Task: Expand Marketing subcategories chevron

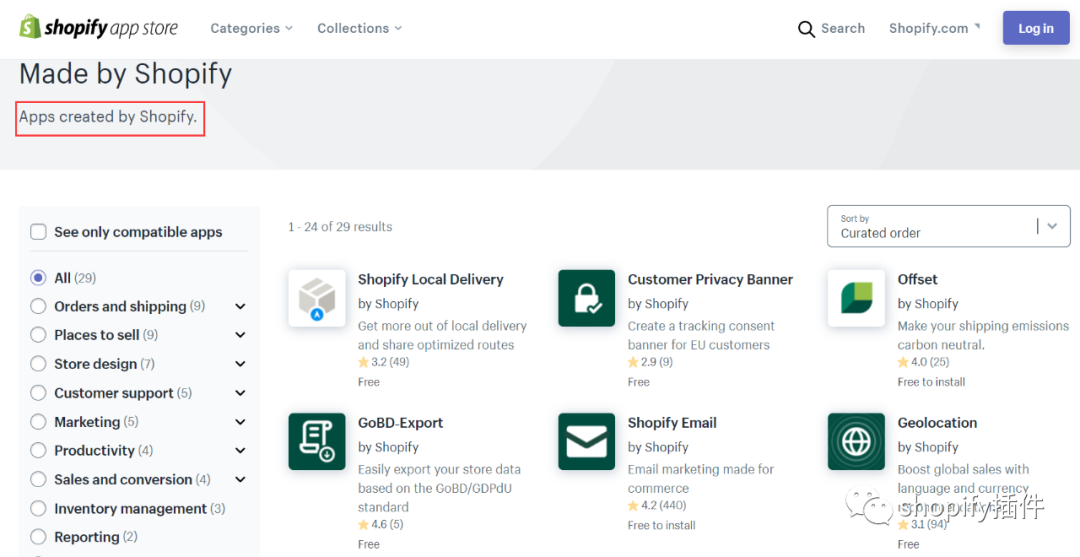Action: click(x=240, y=421)
